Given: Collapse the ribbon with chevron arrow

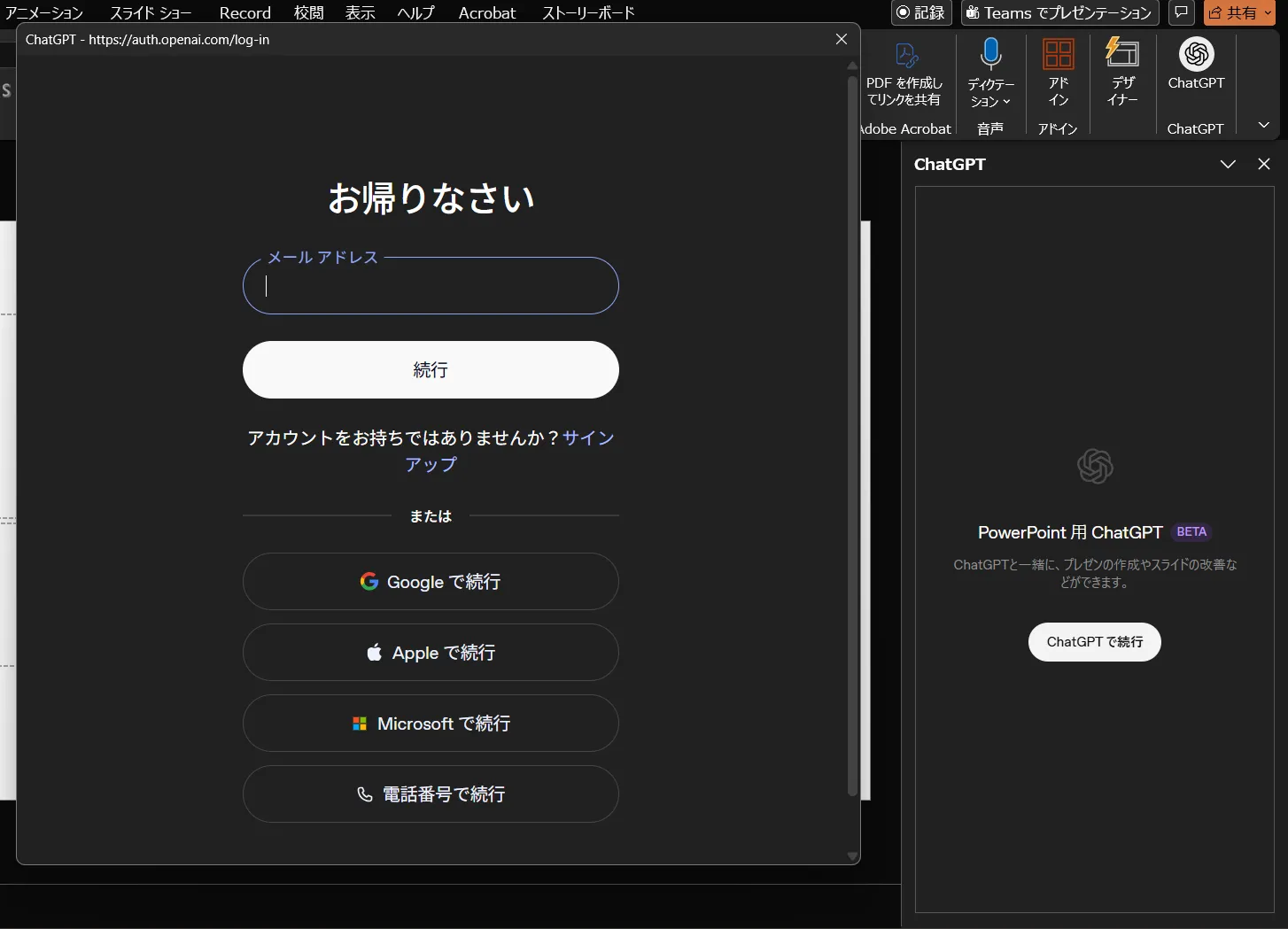Looking at the screenshot, I should pyautogui.click(x=1264, y=125).
